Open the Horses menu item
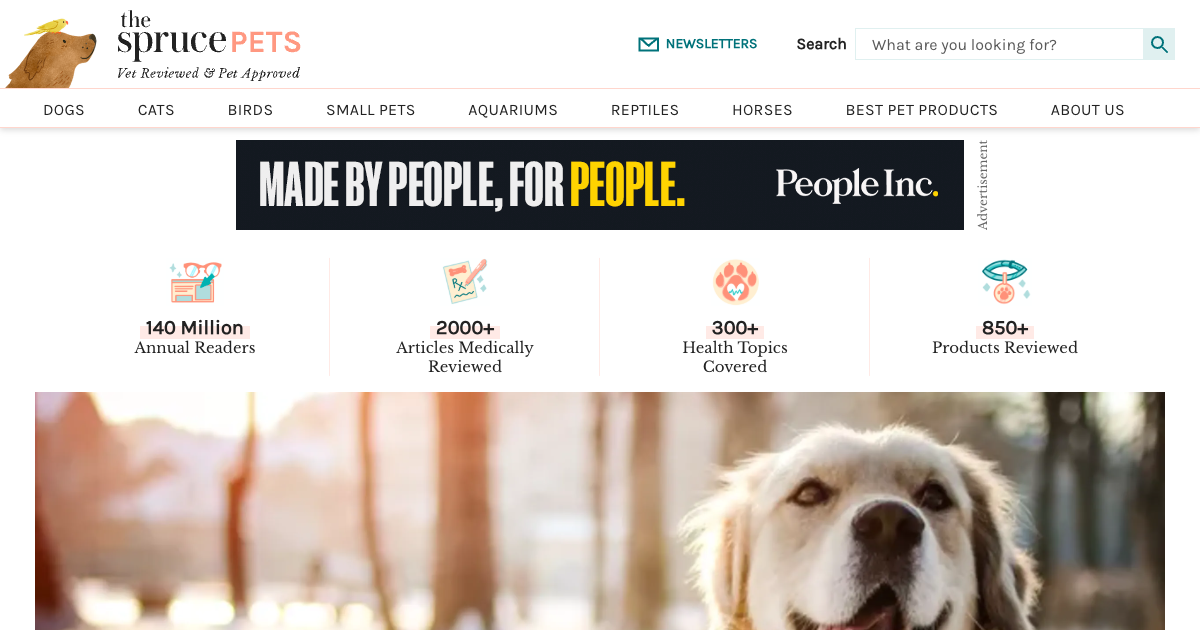This screenshot has height=630, width=1200. (x=762, y=110)
